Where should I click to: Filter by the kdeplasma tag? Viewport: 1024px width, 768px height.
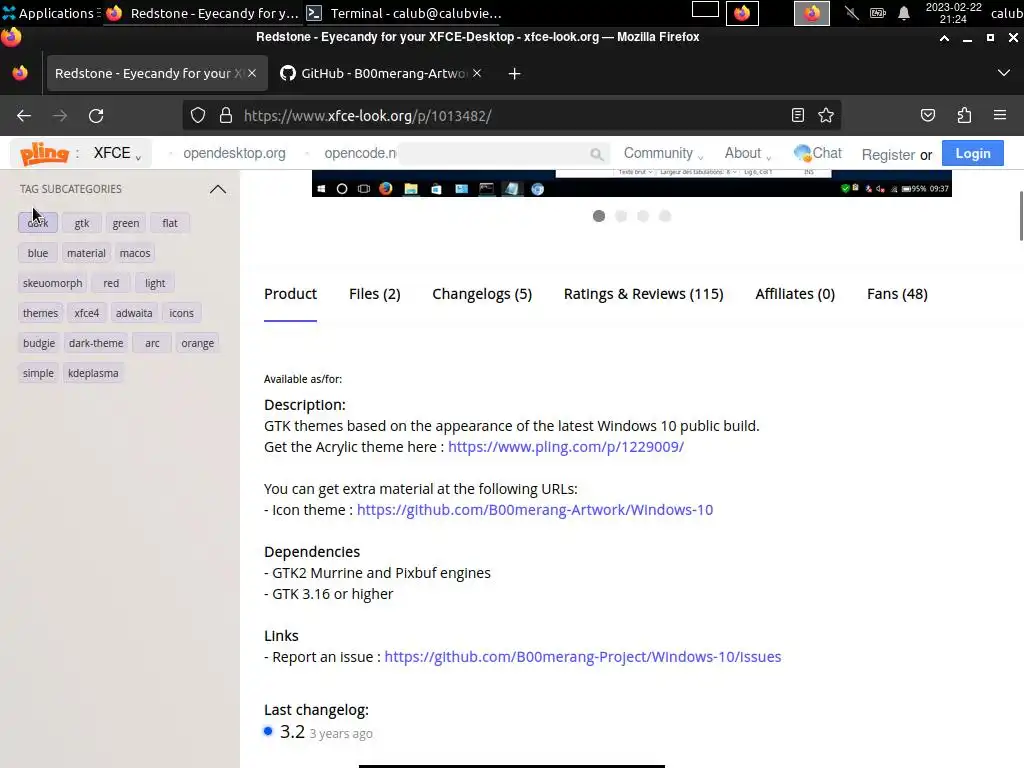pos(93,374)
